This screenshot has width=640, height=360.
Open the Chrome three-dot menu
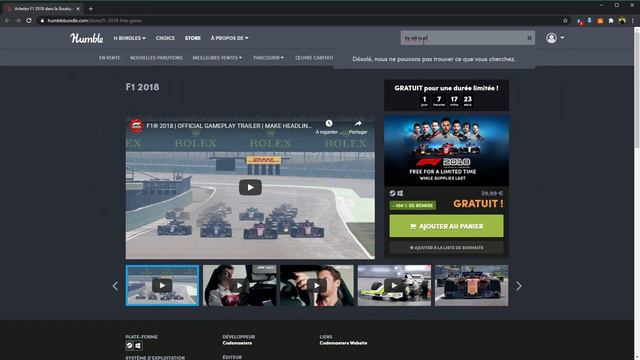click(633, 20)
